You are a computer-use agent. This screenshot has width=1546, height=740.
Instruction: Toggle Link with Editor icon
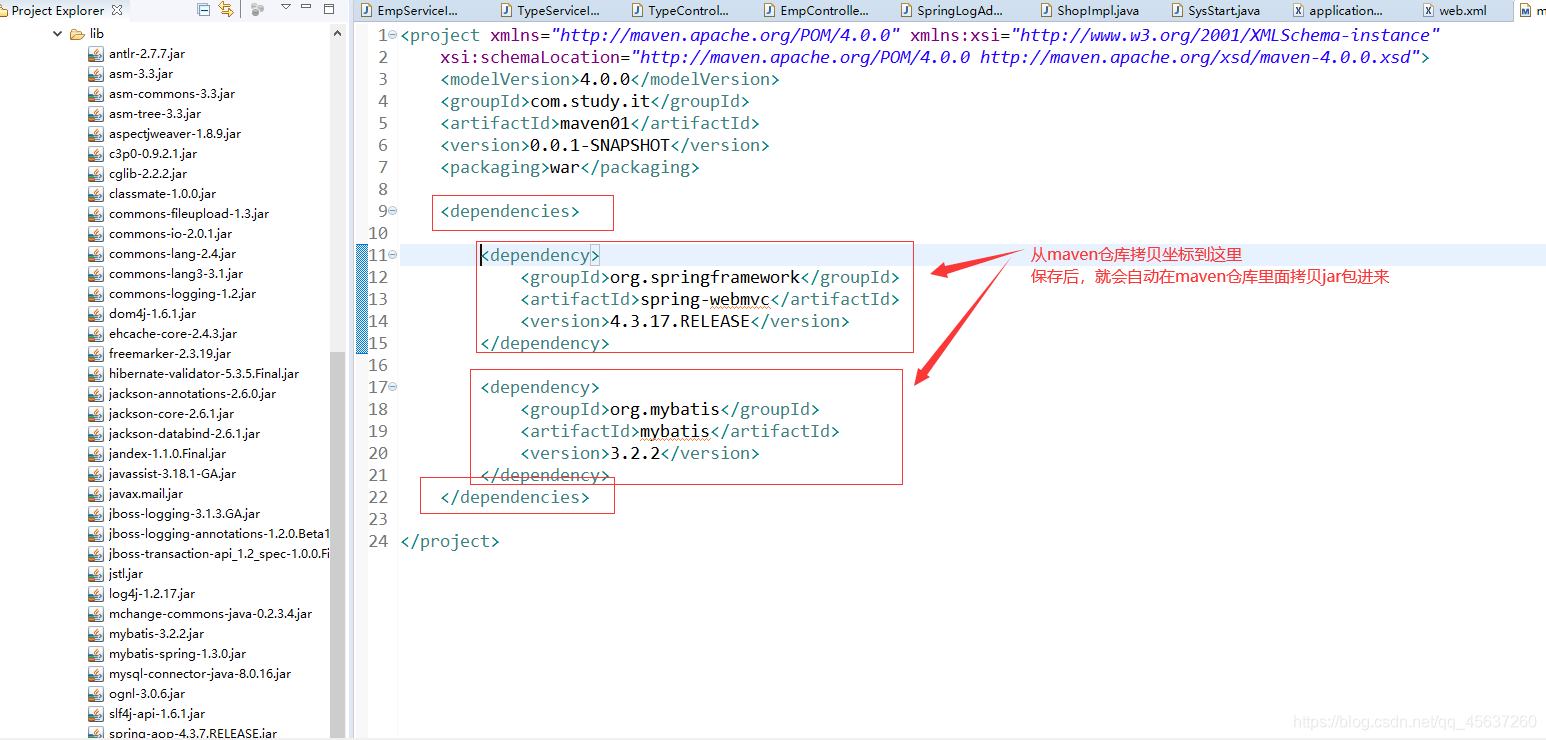tap(225, 9)
